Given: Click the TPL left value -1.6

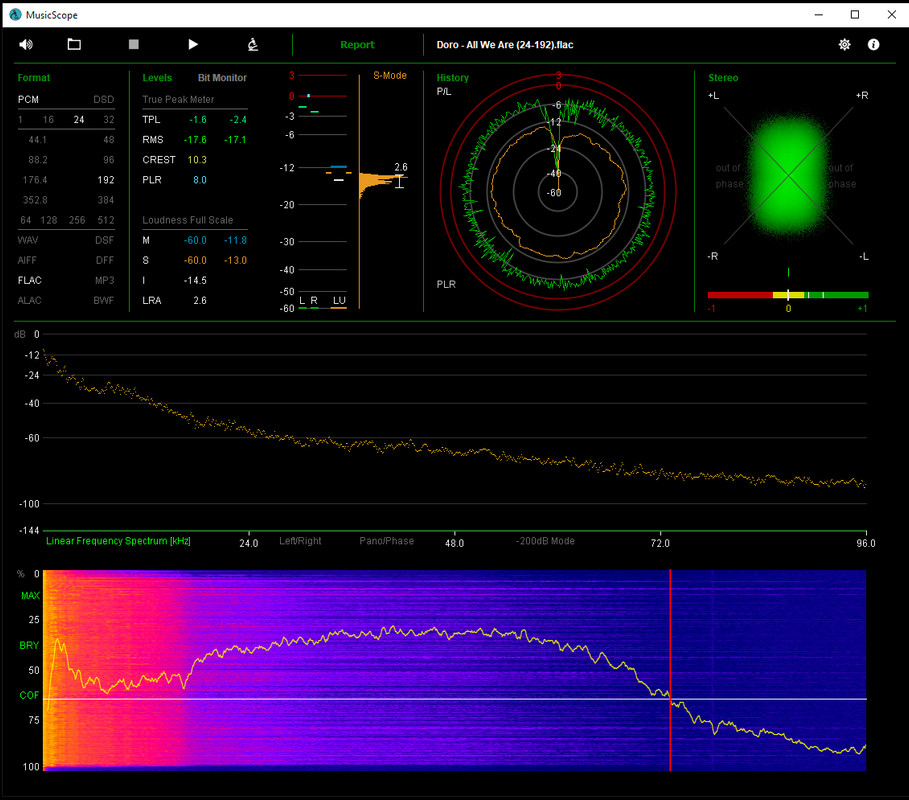Looking at the screenshot, I should pyautogui.click(x=198, y=119).
